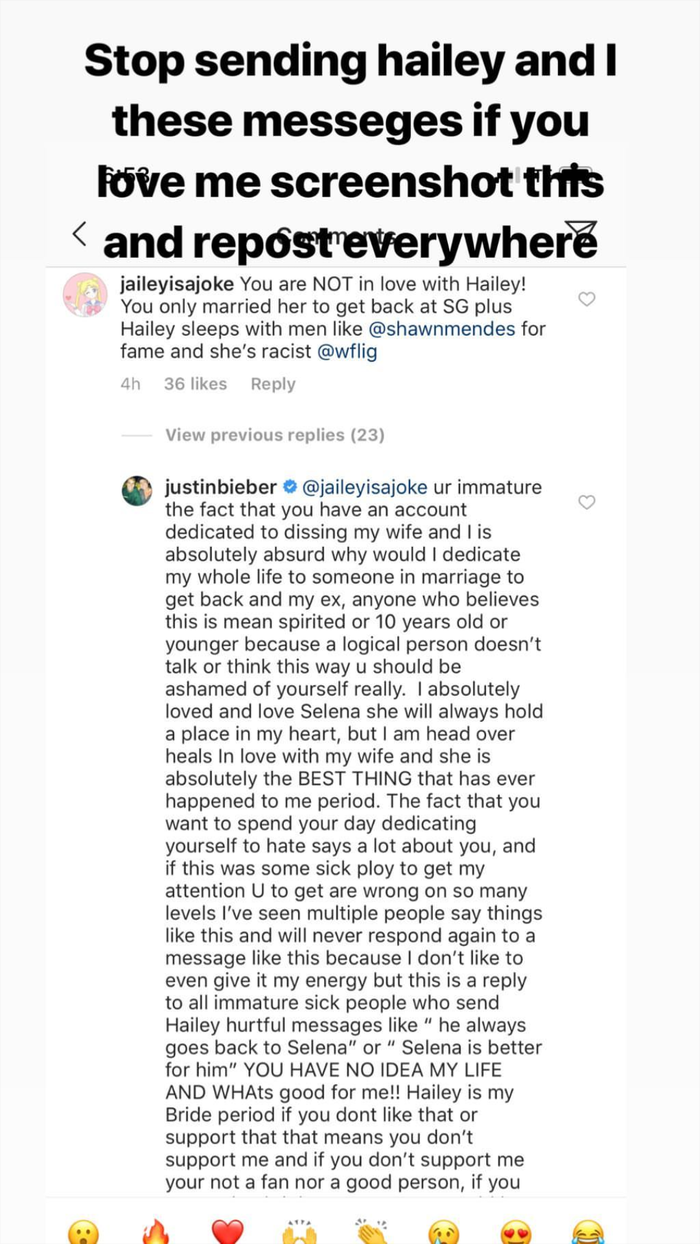Send the crying face emoji reaction
Image resolution: width=700 pixels, height=1244 pixels.
pyautogui.click(x=443, y=1232)
